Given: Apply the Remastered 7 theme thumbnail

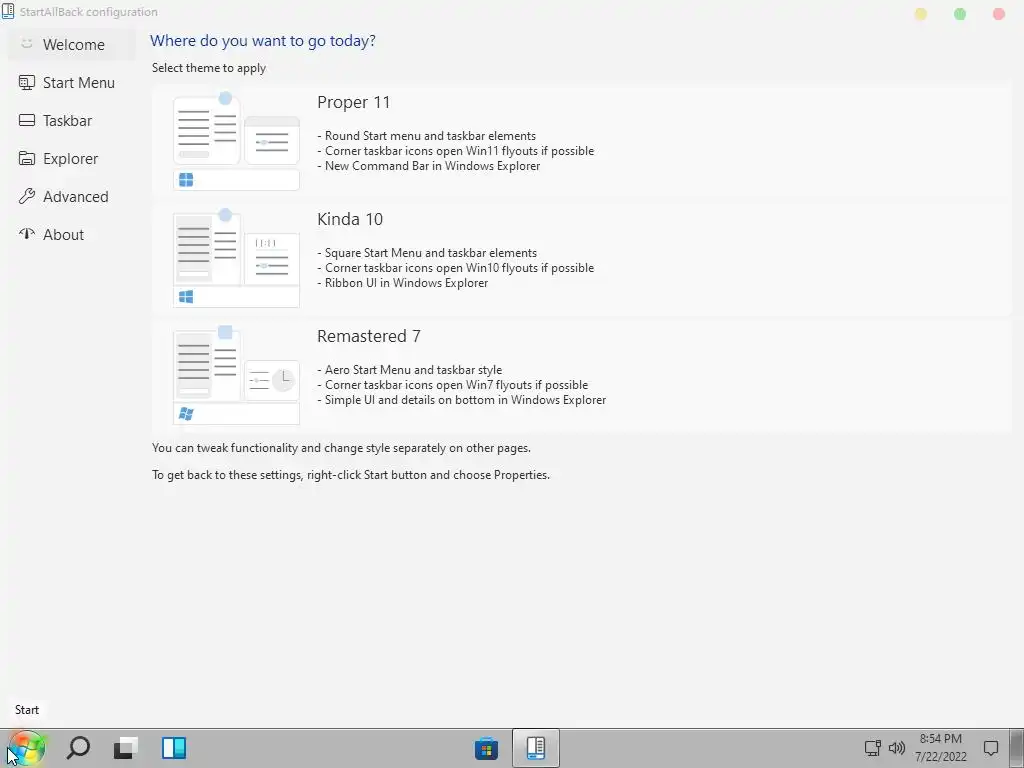Looking at the screenshot, I should coord(236,376).
